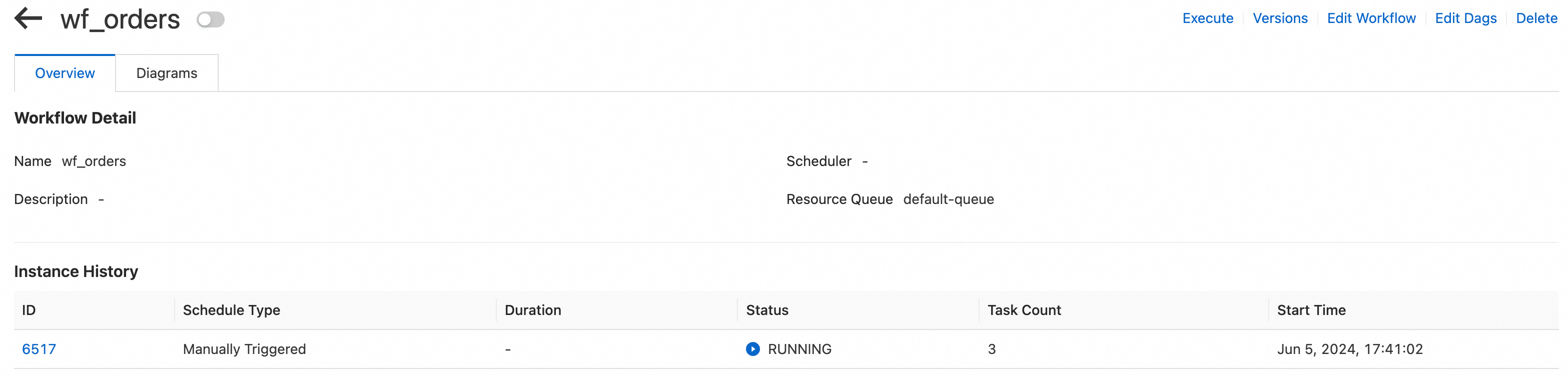Viewport: 1568px width, 378px height.
Task: Click the ID column header
Action: pos(29,310)
